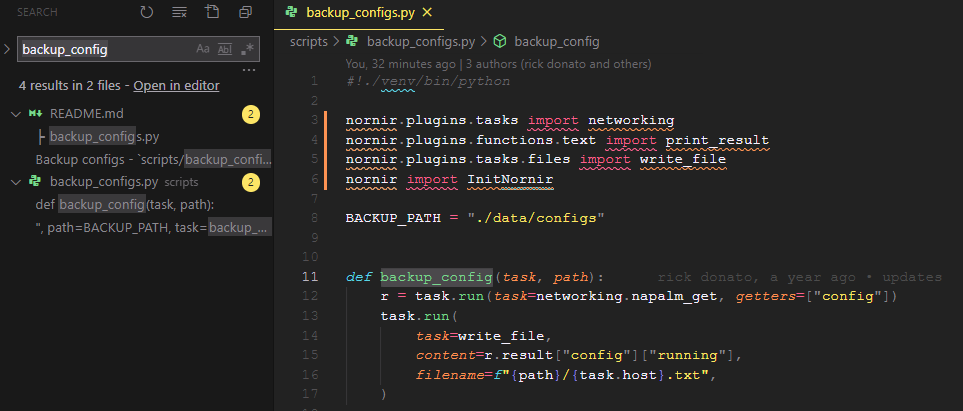This screenshot has height=411, width=963.
Task: Click the BACKUP_PATH variable on line 8
Action: 393,218
